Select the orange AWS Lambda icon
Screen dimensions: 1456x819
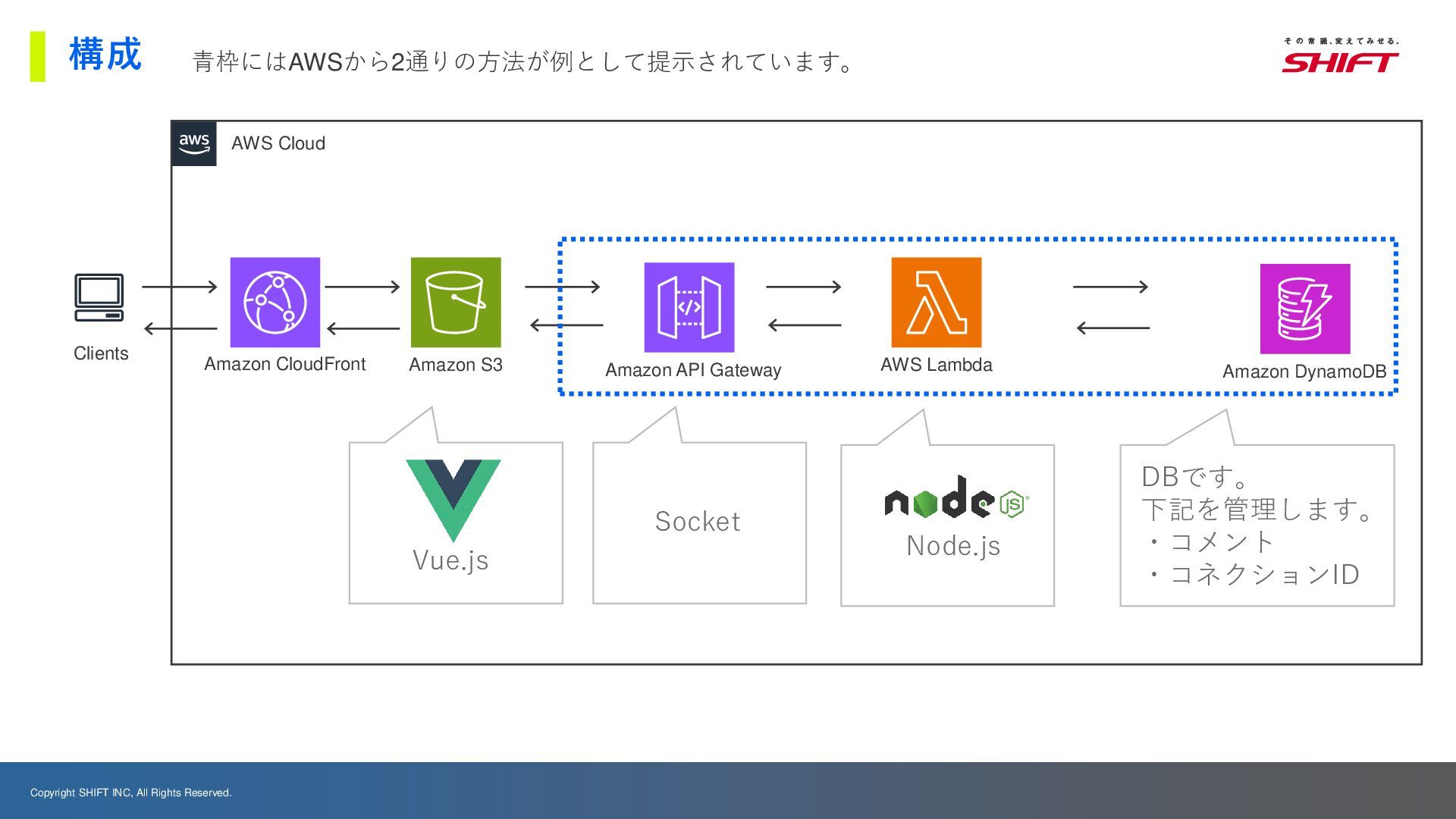[936, 302]
